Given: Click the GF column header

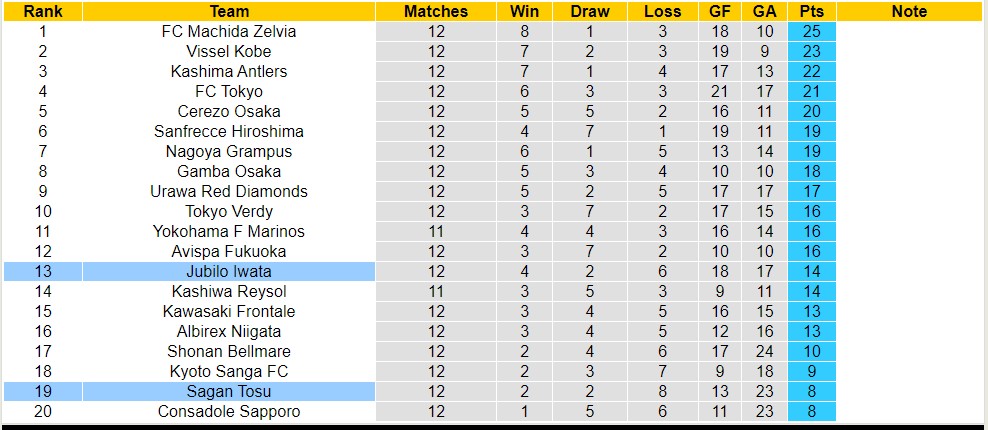Looking at the screenshot, I should (717, 12).
